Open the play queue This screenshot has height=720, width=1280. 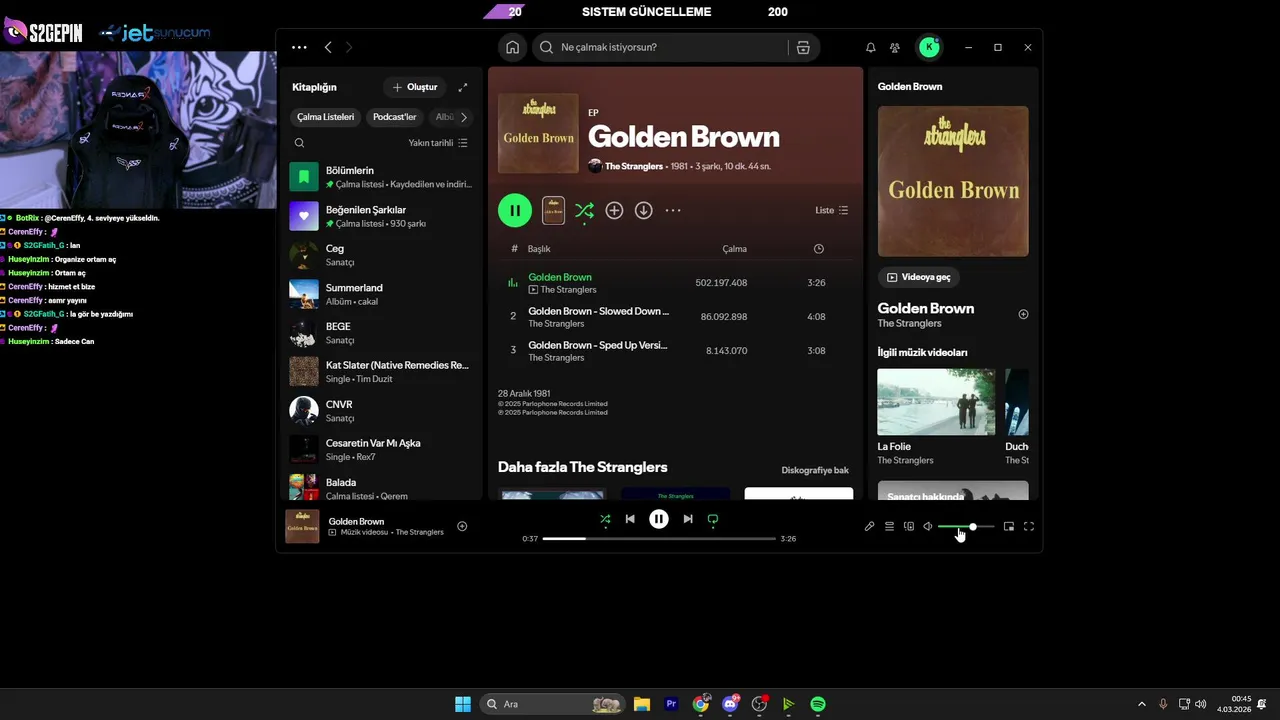(x=889, y=526)
